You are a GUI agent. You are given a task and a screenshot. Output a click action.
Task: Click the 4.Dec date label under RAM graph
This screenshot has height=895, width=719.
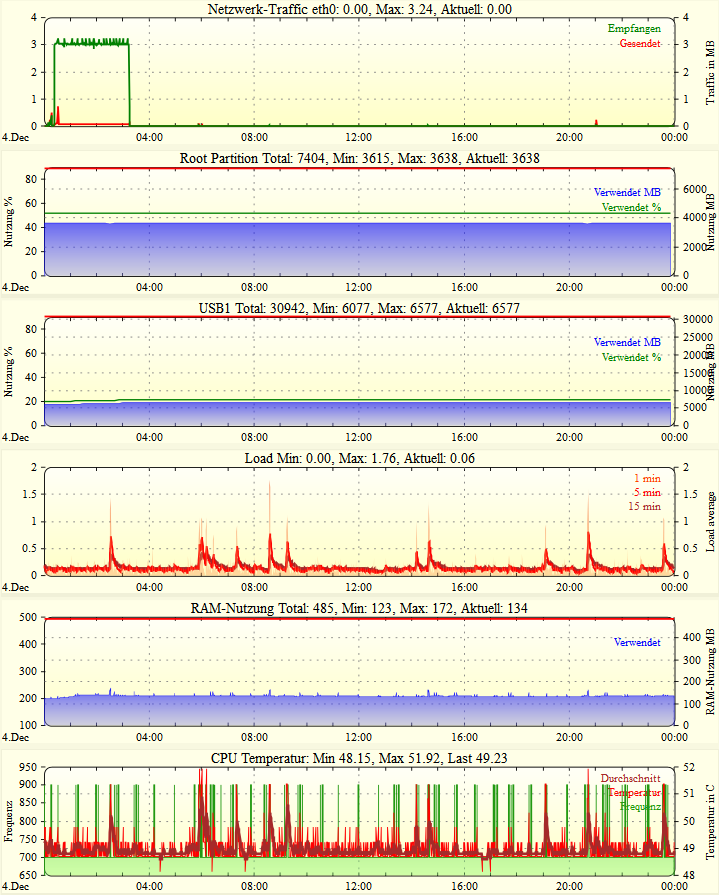[15, 737]
